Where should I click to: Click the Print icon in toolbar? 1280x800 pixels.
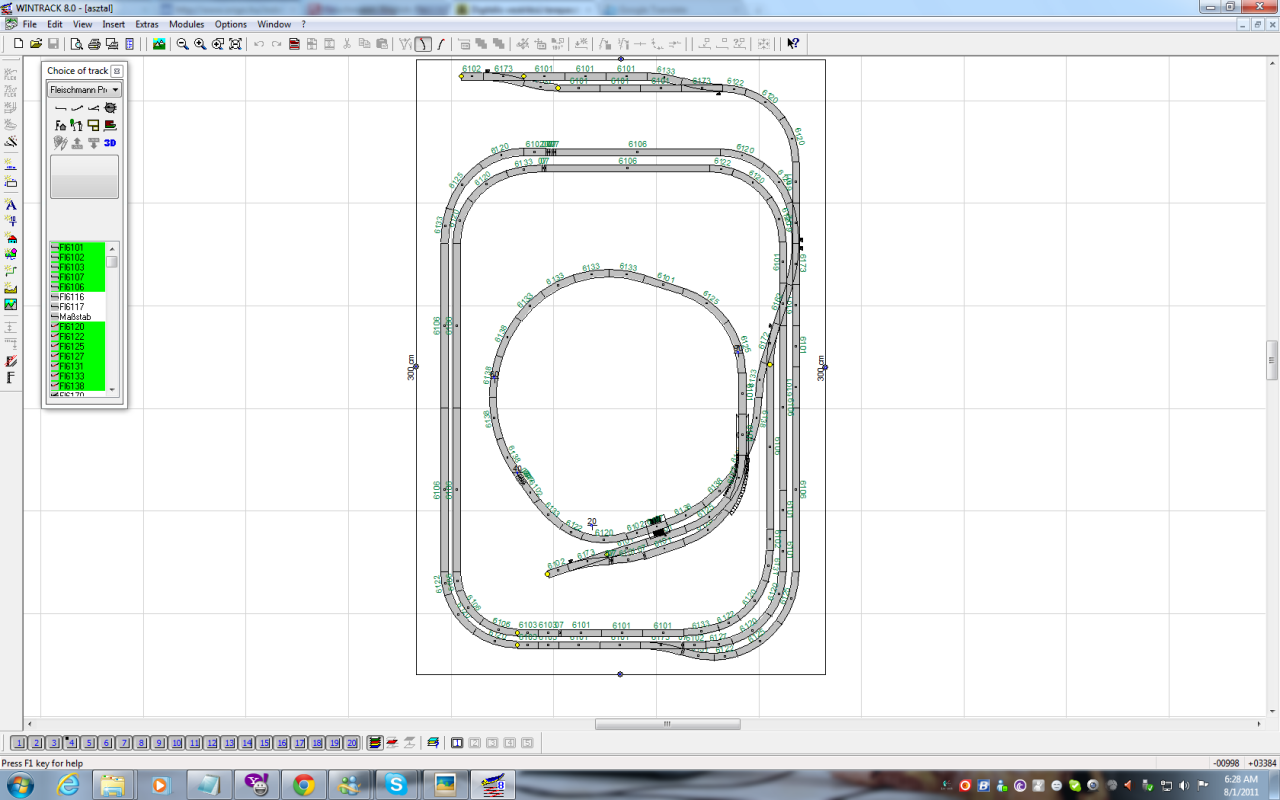pyautogui.click(x=94, y=44)
